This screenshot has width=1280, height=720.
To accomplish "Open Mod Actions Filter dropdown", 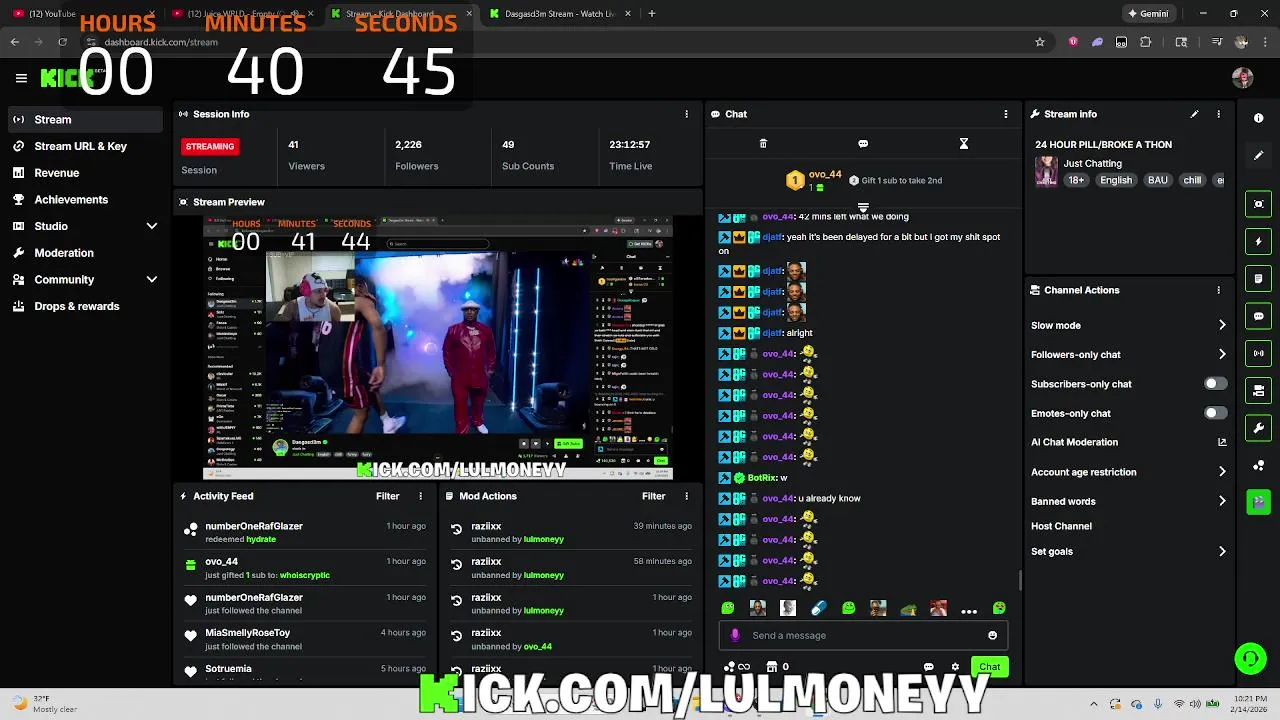I will (653, 496).
